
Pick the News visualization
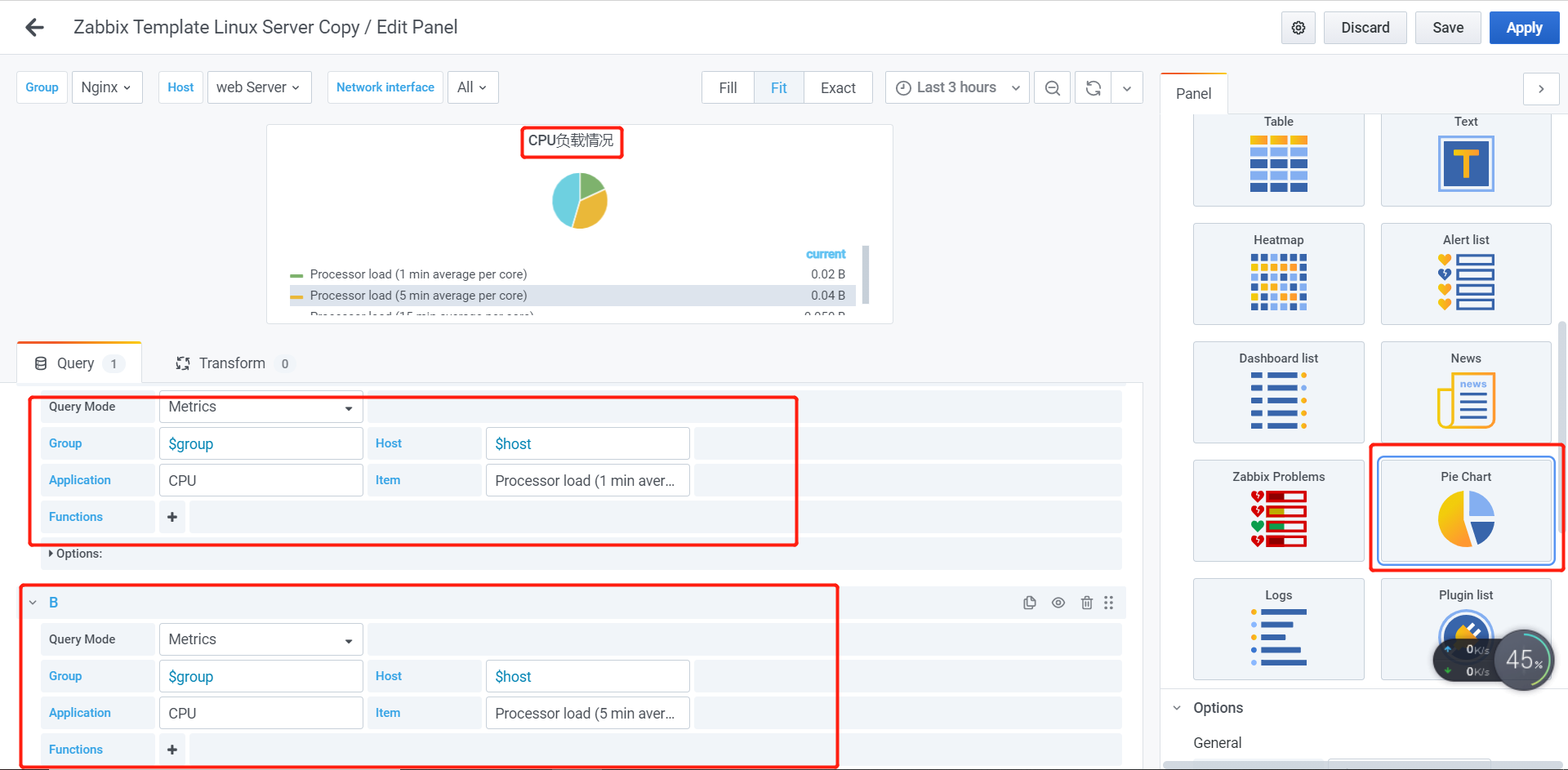(1466, 392)
